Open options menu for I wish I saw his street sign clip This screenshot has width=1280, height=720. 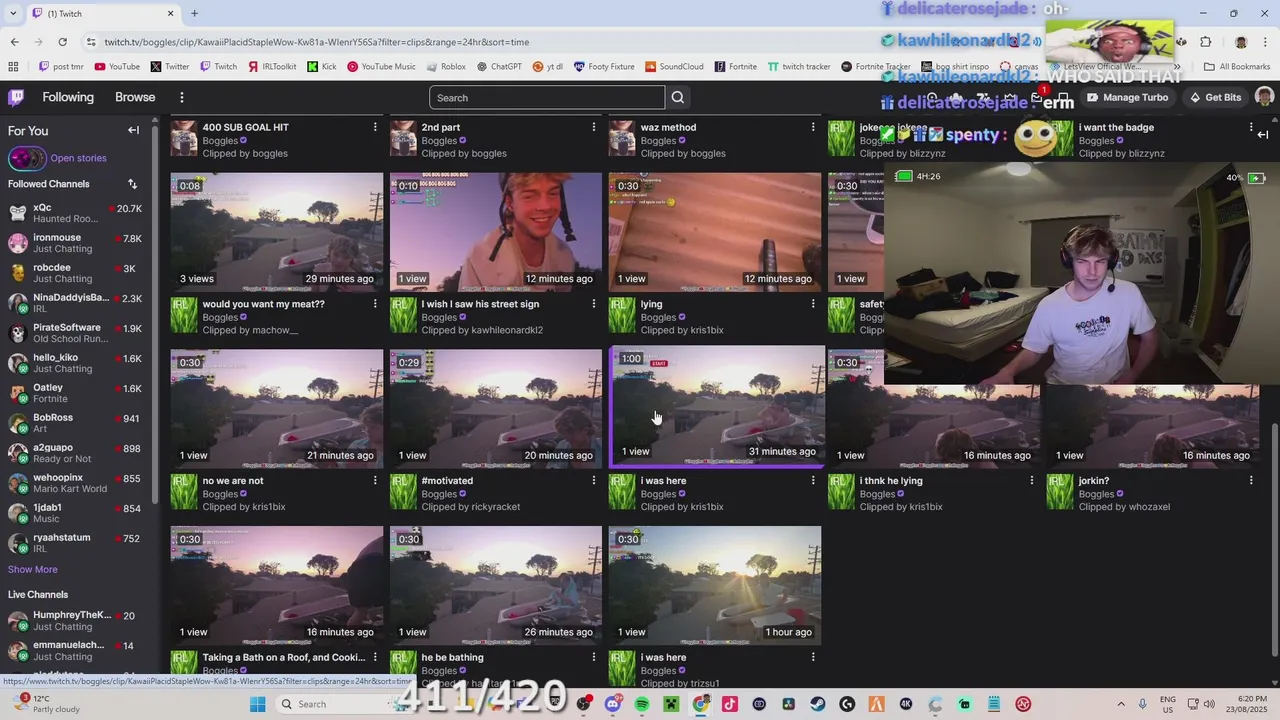click(x=594, y=304)
